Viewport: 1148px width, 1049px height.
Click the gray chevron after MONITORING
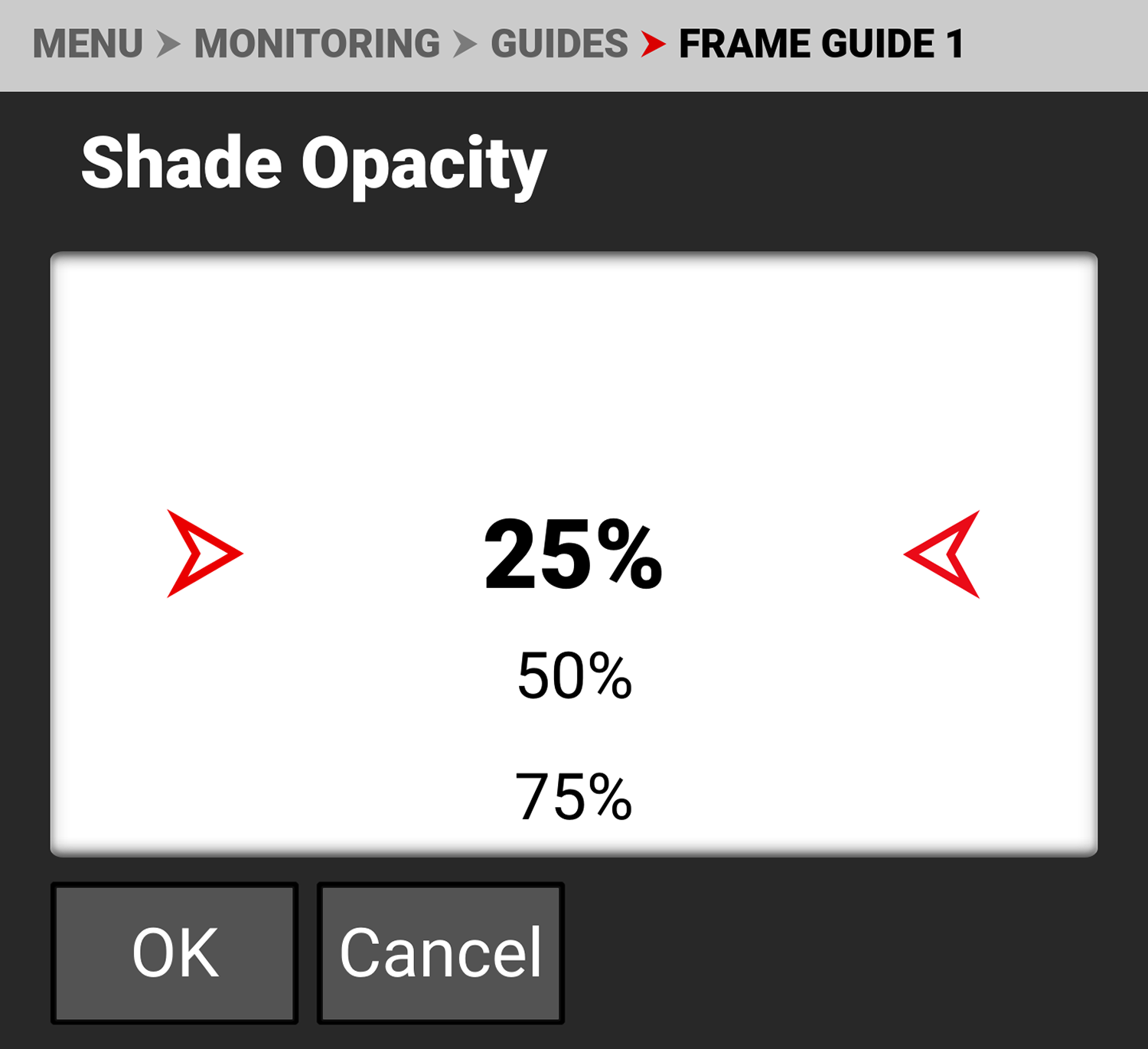465,44
